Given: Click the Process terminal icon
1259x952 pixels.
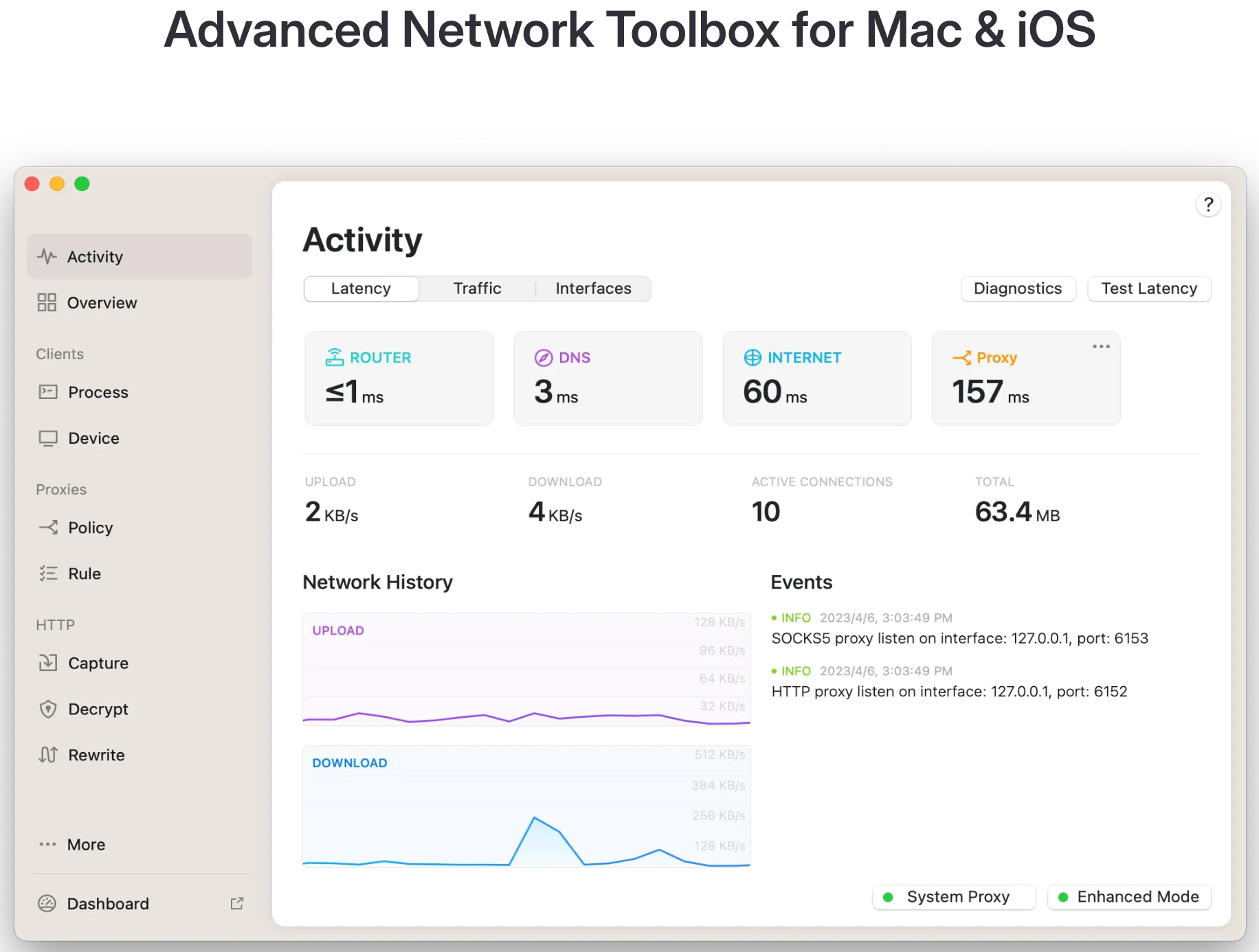Looking at the screenshot, I should [x=48, y=392].
